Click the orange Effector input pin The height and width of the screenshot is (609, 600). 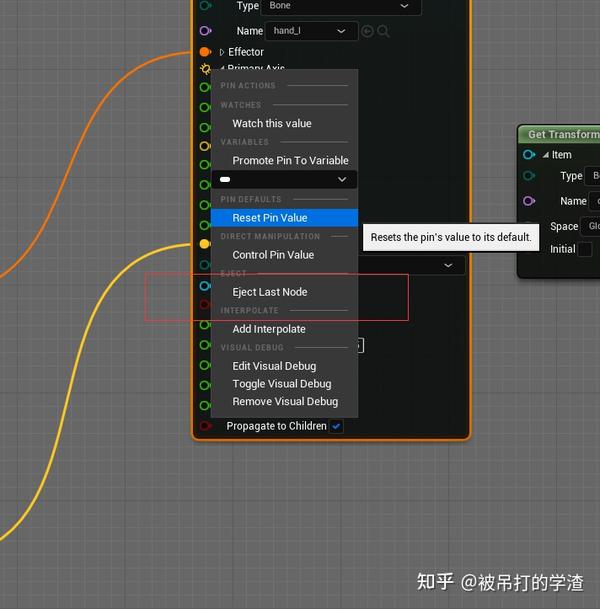(x=205, y=52)
